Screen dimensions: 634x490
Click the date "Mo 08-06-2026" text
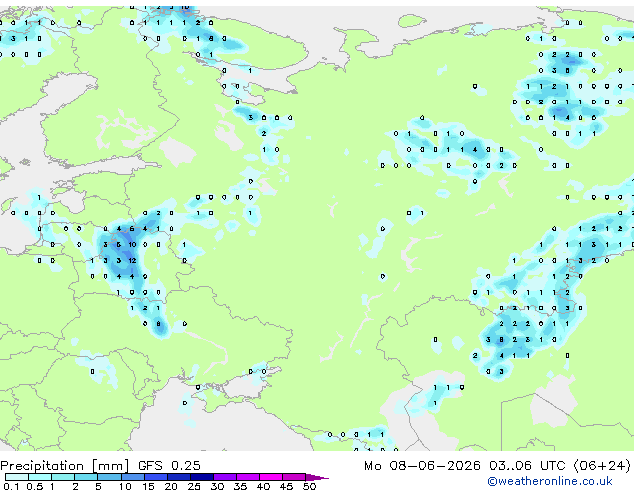click(x=422, y=466)
